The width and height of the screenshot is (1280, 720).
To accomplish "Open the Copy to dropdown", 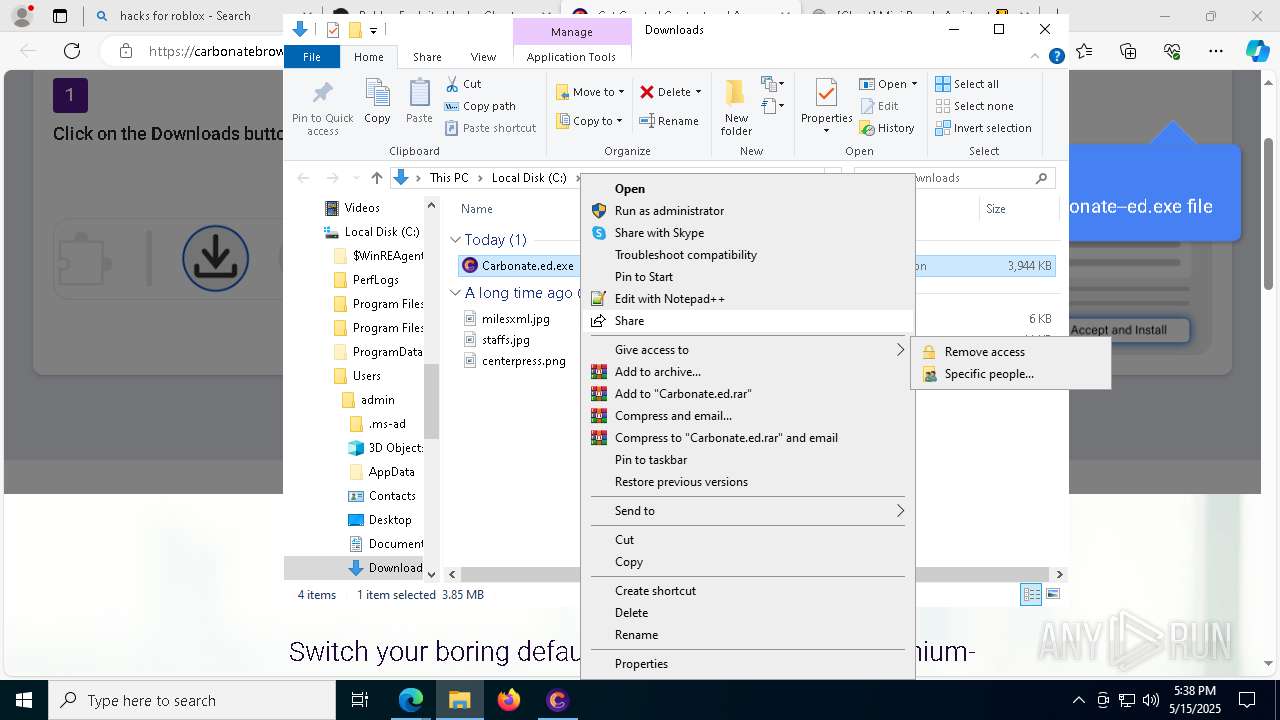I will 590,121.
